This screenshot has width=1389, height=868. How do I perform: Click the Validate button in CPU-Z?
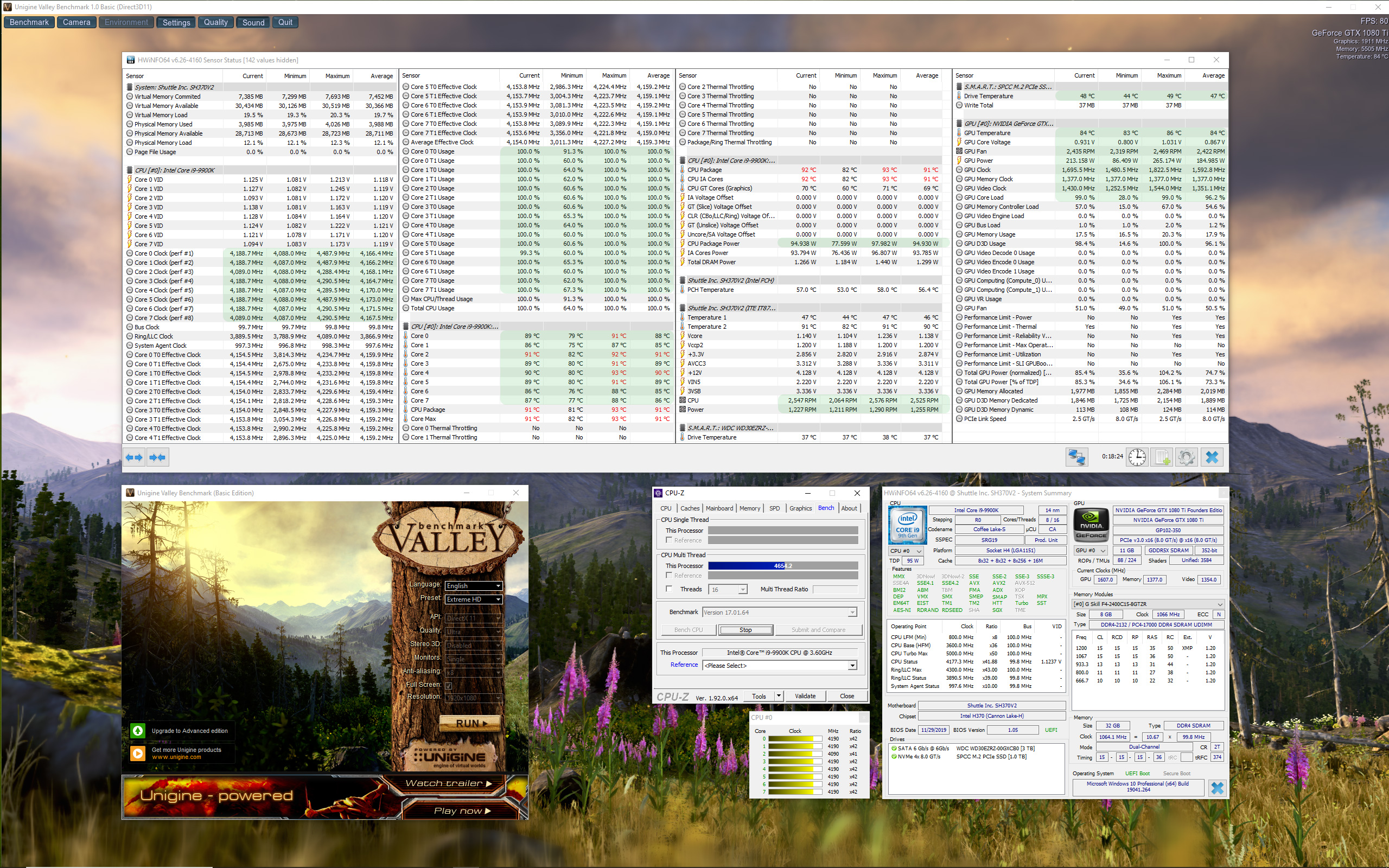[x=805, y=696]
